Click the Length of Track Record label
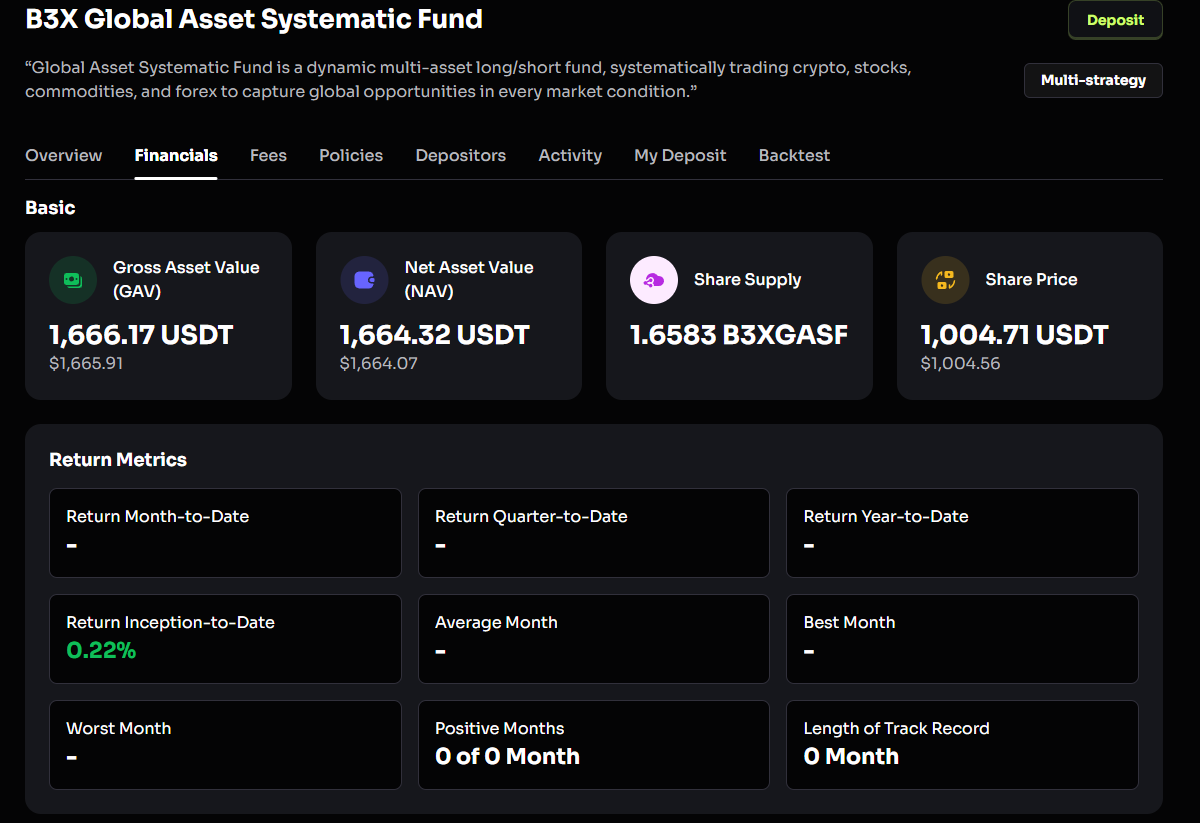 (x=896, y=728)
